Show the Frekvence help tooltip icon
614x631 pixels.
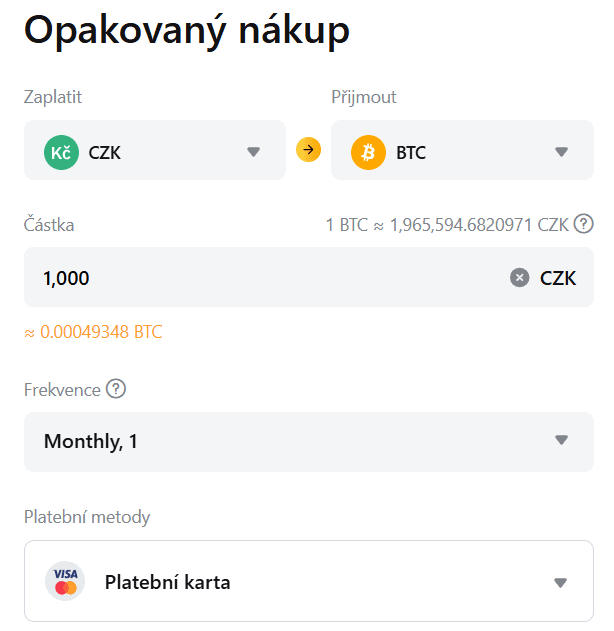coord(116,389)
